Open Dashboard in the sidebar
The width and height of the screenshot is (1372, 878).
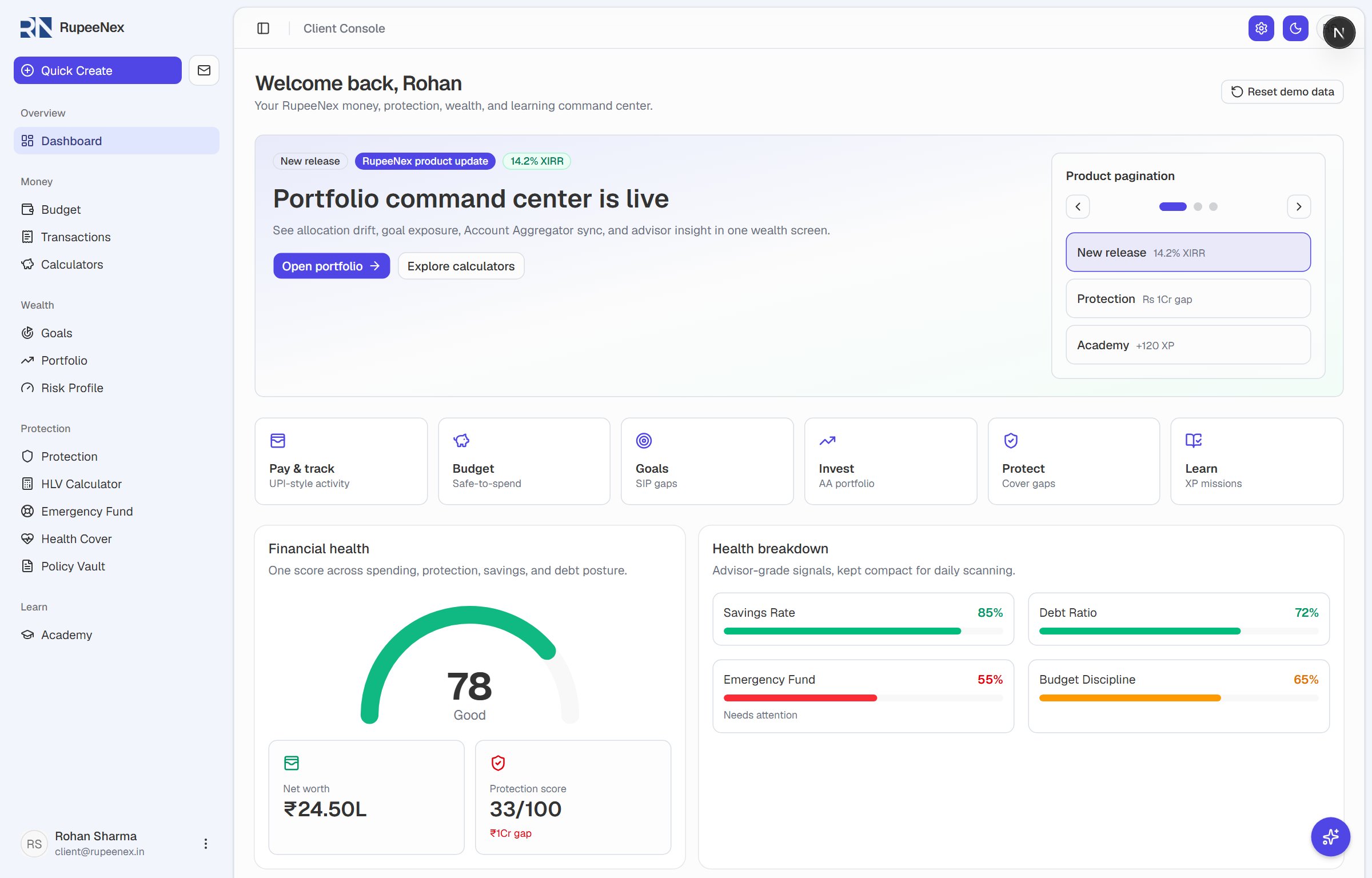click(117, 141)
